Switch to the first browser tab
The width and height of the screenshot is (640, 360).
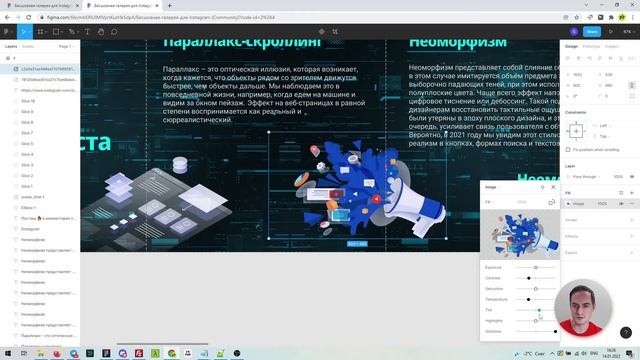(43, 6)
